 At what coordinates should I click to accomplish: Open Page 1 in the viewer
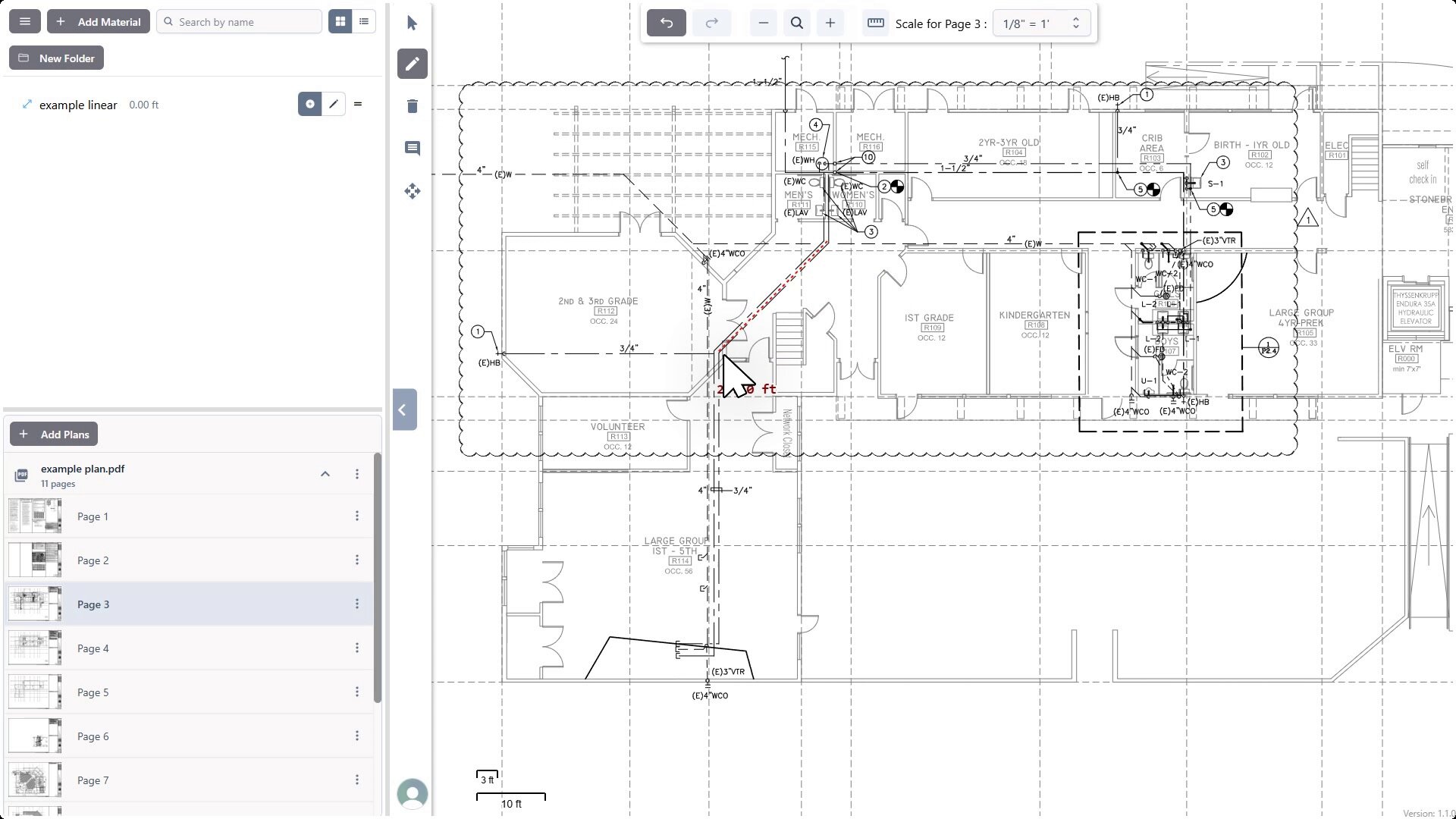coord(190,516)
